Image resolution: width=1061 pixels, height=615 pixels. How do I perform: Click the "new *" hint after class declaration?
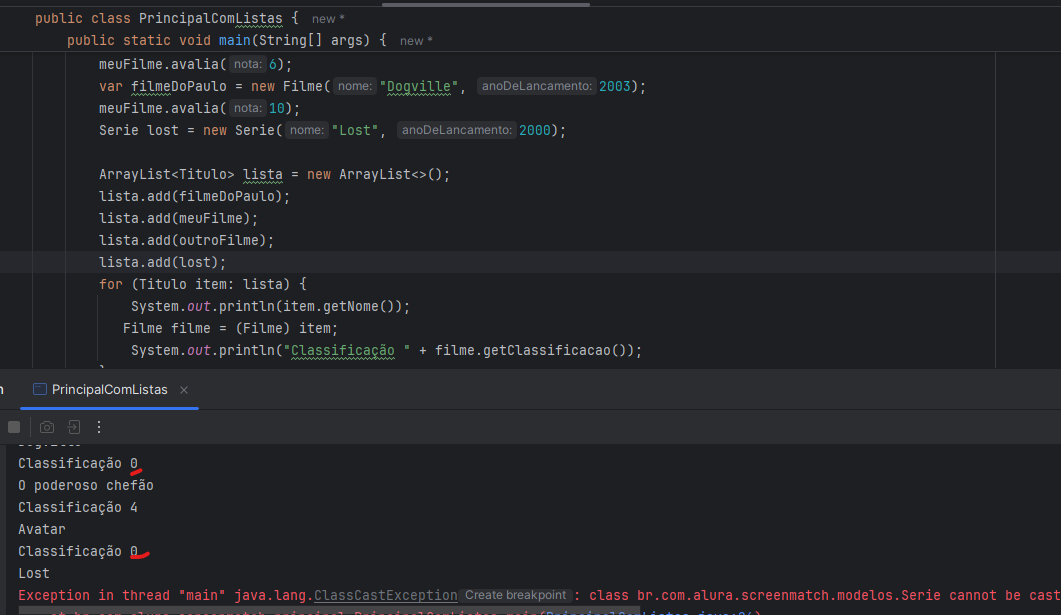pyautogui.click(x=328, y=19)
